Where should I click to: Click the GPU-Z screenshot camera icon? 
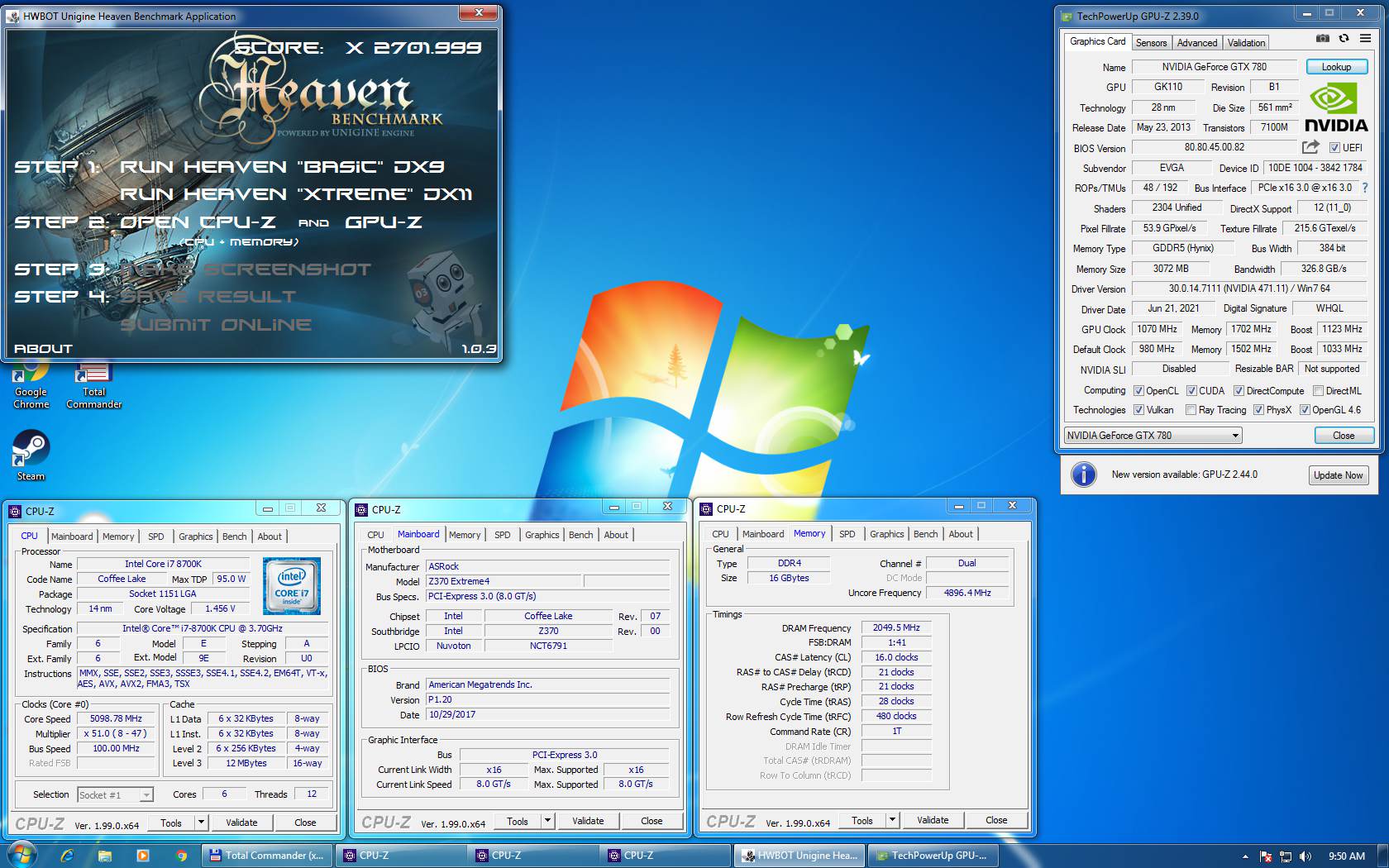click(x=1323, y=39)
